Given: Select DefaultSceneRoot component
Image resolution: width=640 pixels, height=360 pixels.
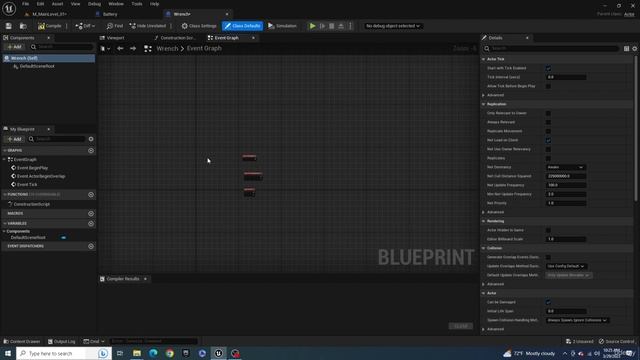Looking at the screenshot, I should pyautogui.click(x=37, y=67).
